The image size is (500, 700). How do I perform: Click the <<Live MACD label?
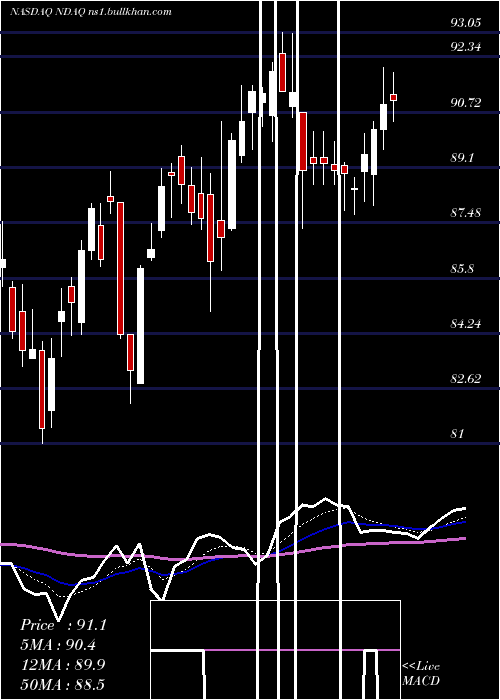421,673
